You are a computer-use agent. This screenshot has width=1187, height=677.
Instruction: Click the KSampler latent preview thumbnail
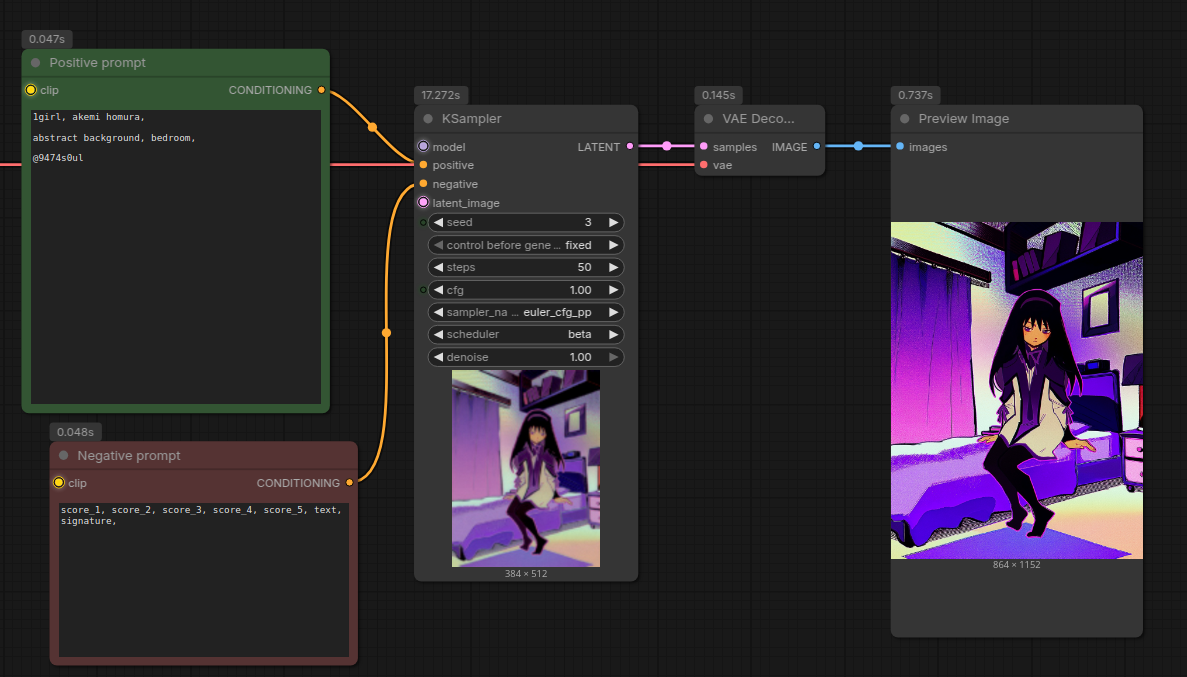click(525, 468)
